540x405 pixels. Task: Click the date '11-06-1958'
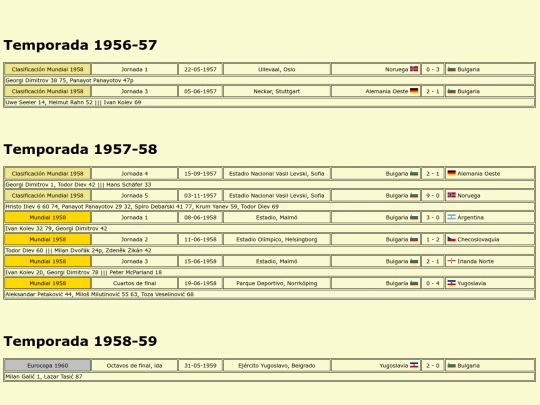pyautogui.click(x=200, y=239)
